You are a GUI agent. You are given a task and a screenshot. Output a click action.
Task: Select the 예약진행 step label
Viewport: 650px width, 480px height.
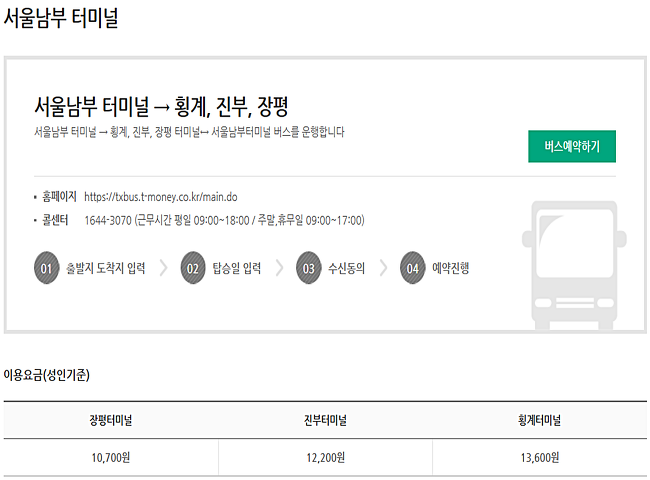pos(451,268)
